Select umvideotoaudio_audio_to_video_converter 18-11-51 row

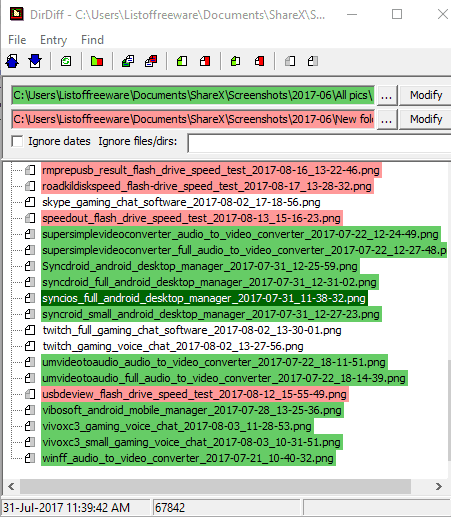214,362
